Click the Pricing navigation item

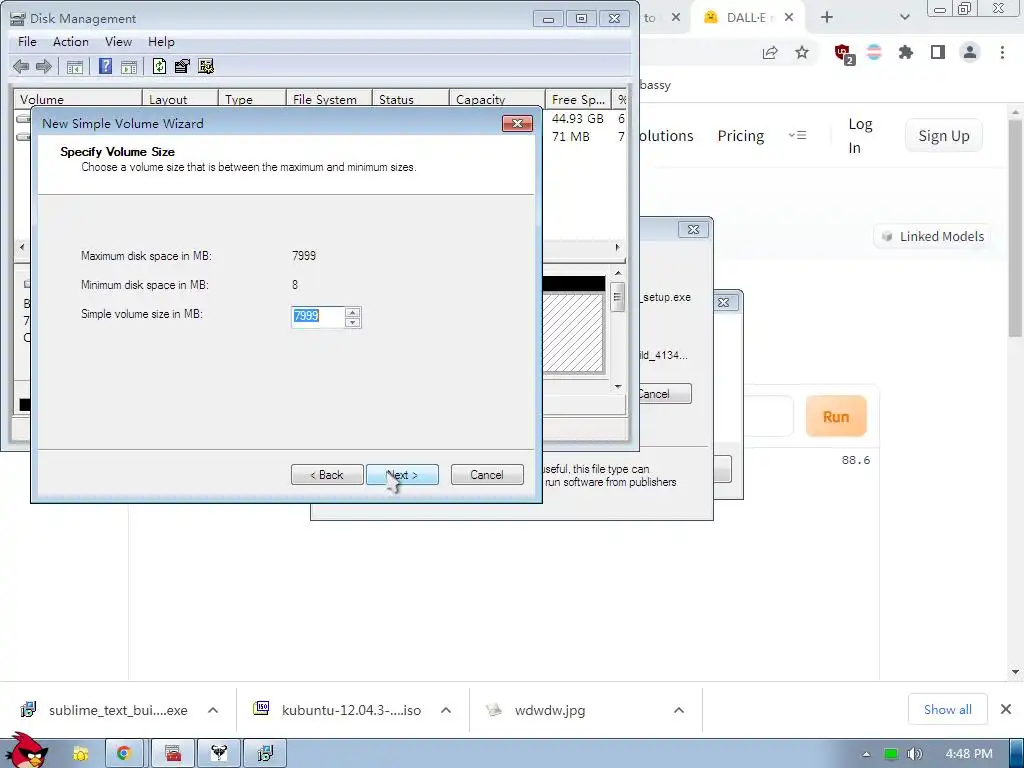pos(741,136)
